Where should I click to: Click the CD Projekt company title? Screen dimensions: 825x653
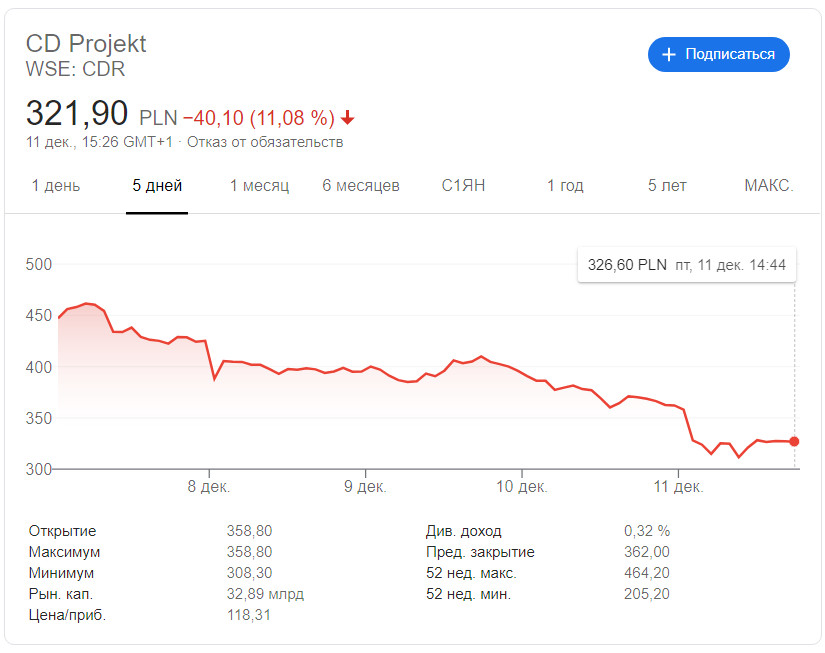(86, 44)
